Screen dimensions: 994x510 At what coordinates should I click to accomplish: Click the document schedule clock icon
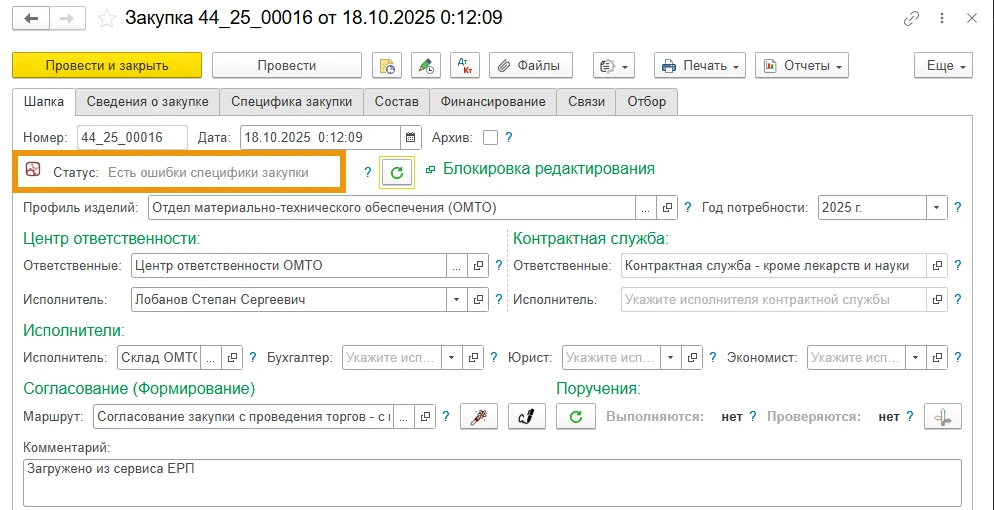[x=387, y=65]
